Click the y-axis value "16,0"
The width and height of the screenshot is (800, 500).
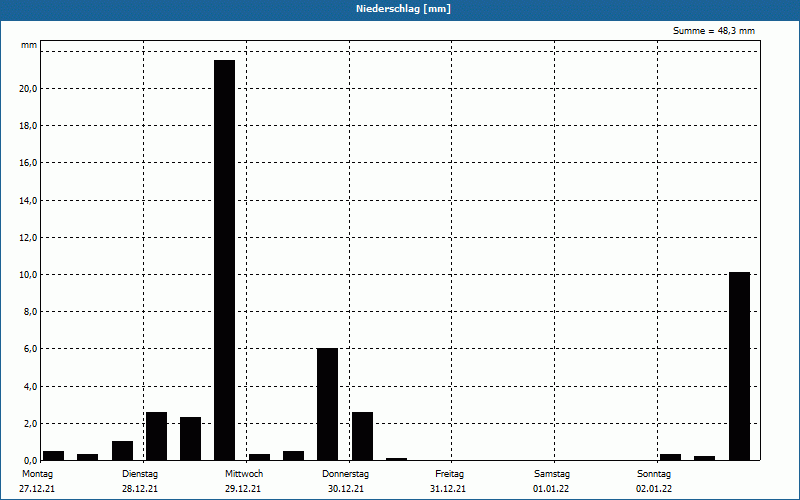[28, 163]
